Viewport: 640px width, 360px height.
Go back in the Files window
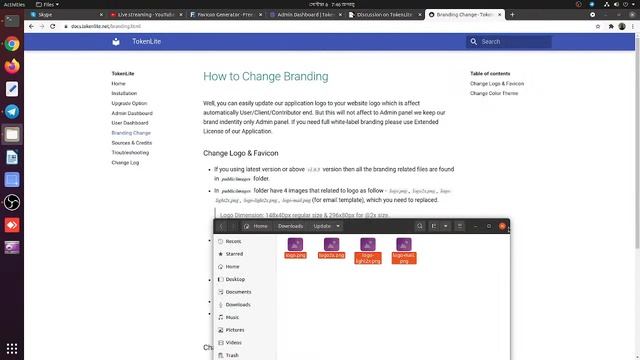[221, 226]
